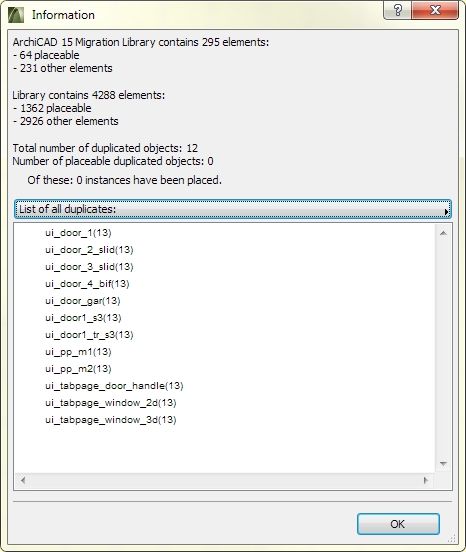Select ui_pp_m1(13) list entry
The height and width of the screenshot is (552, 466).
[78, 352]
